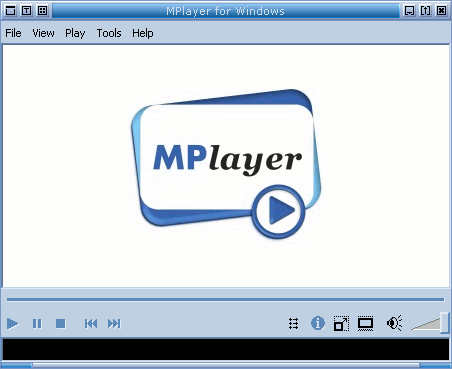Viewport: 452px width, 369px height.
Task: Start playback with the Play button
Action: [x=12, y=323]
